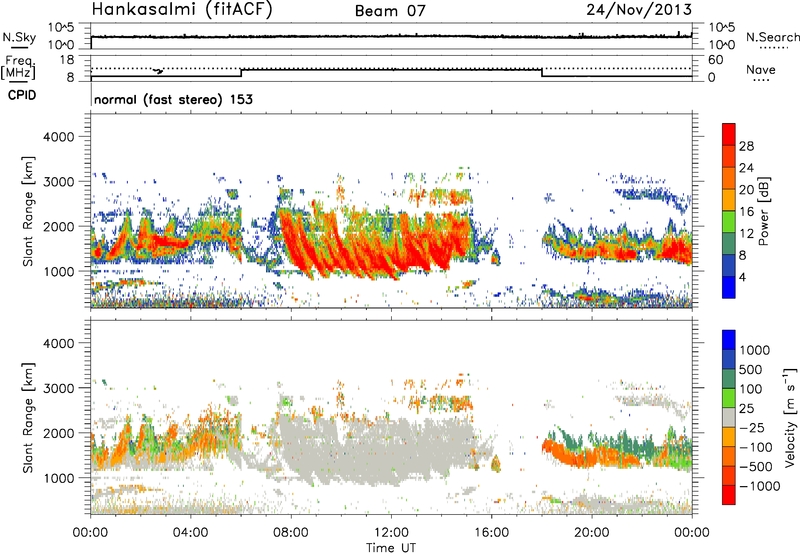Select the 20:00 time tick label
Image resolution: width=800 pixels, height=554 pixels.
[592, 533]
